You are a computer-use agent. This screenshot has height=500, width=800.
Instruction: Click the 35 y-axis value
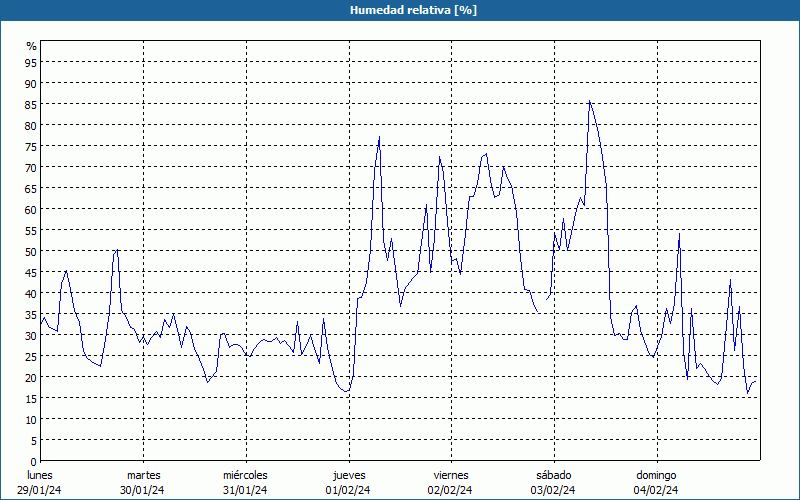[x=31, y=314]
